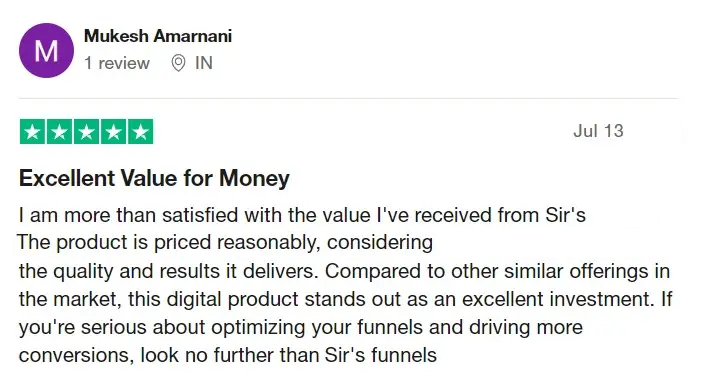Open the 'Excellent Value for Money' review title
The width and height of the screenshot is (702, 384).
click(154, 178)
